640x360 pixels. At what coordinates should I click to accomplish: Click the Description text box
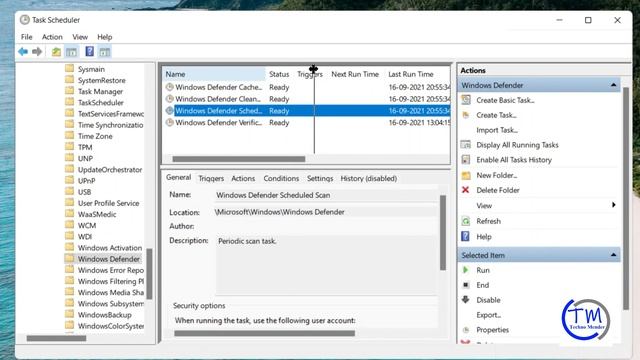pos(326,264)
